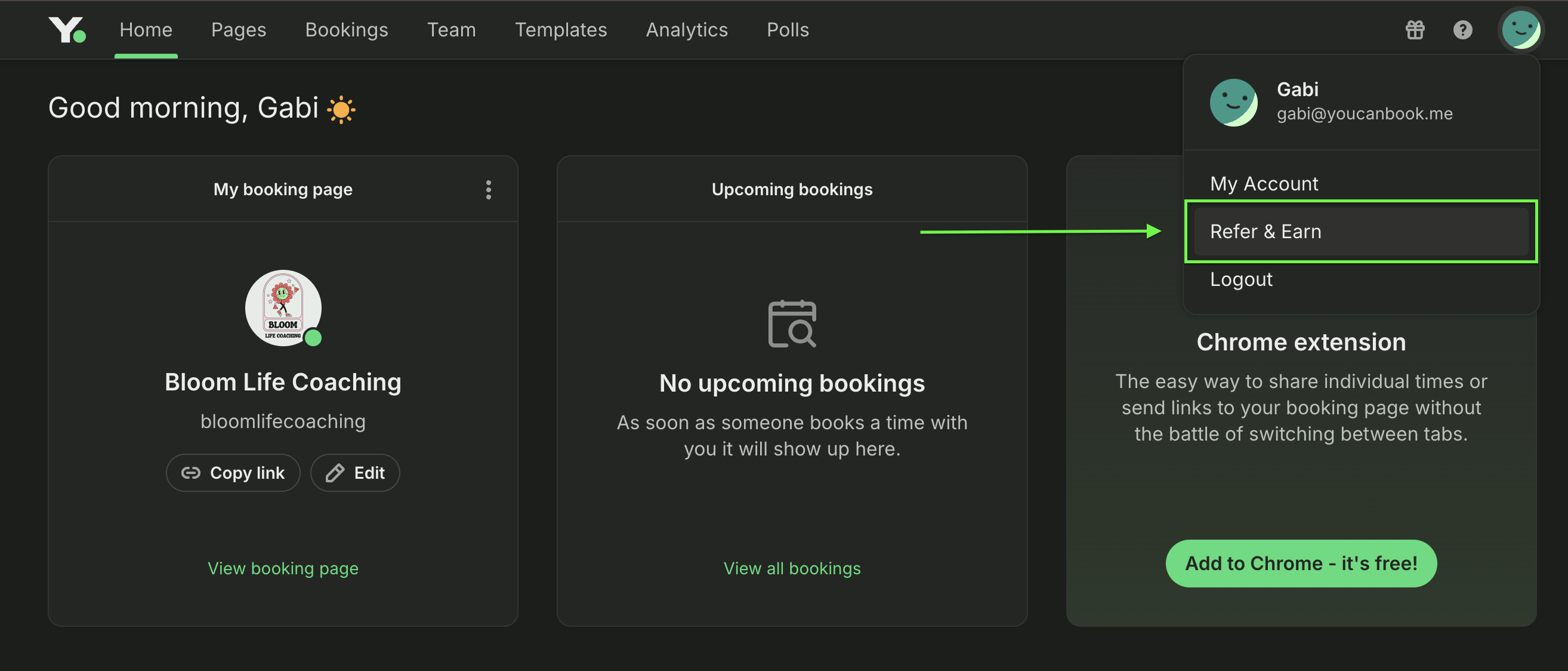Open the gift rewards icon

click(x=1415, y=29)
